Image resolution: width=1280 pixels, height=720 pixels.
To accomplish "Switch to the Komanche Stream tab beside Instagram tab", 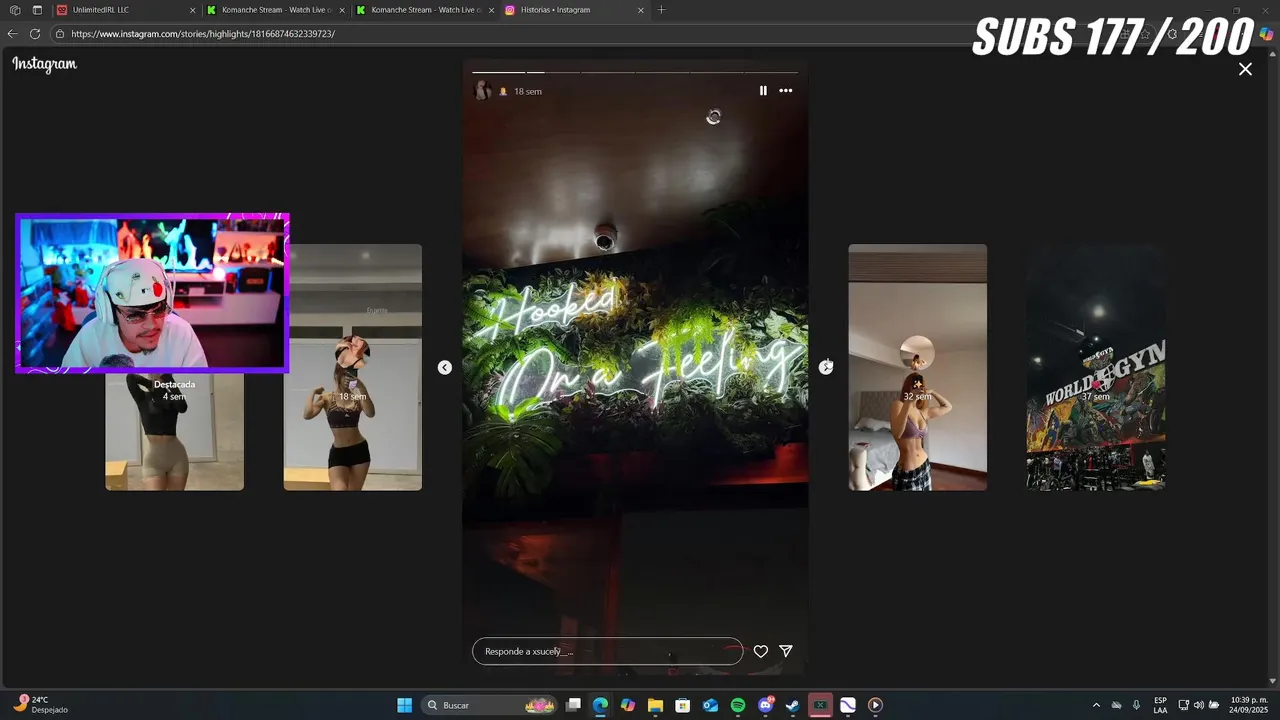I will (x=423, y=10).
